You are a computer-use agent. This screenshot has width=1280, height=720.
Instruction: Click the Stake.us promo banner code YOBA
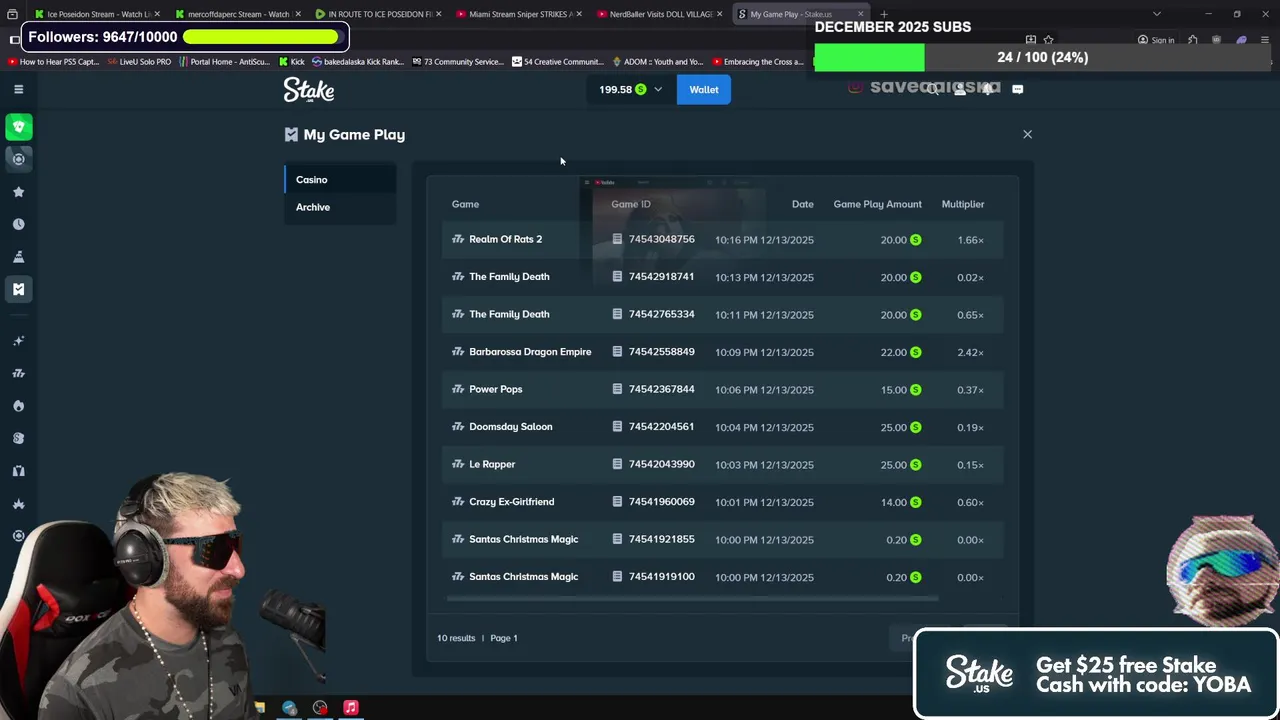(1097, 674)
